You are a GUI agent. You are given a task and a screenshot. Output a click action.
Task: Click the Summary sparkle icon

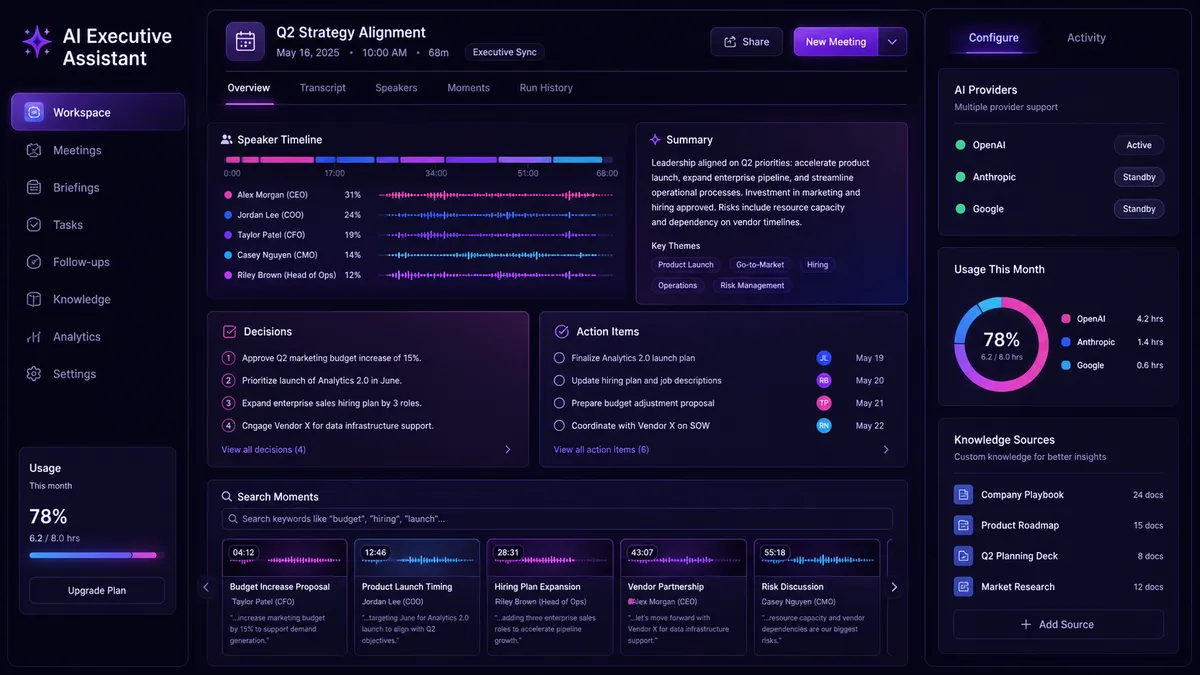655,140
